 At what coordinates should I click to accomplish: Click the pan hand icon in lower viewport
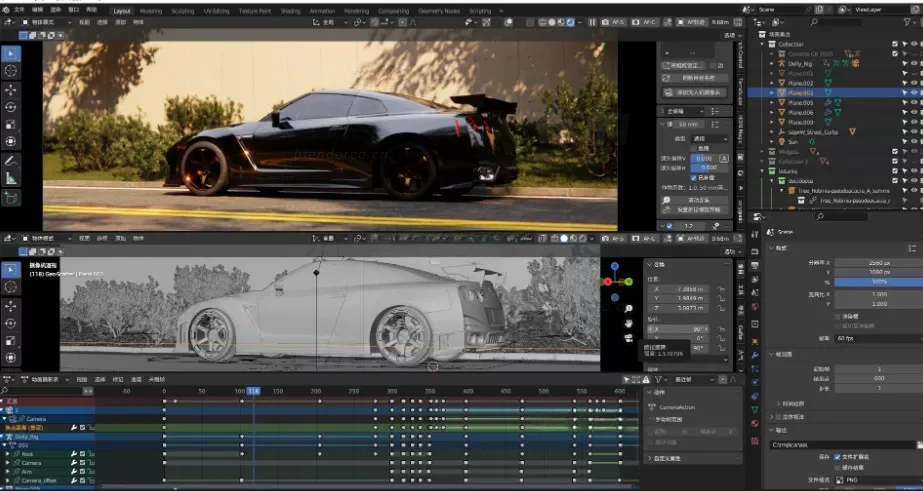point(629,323)
